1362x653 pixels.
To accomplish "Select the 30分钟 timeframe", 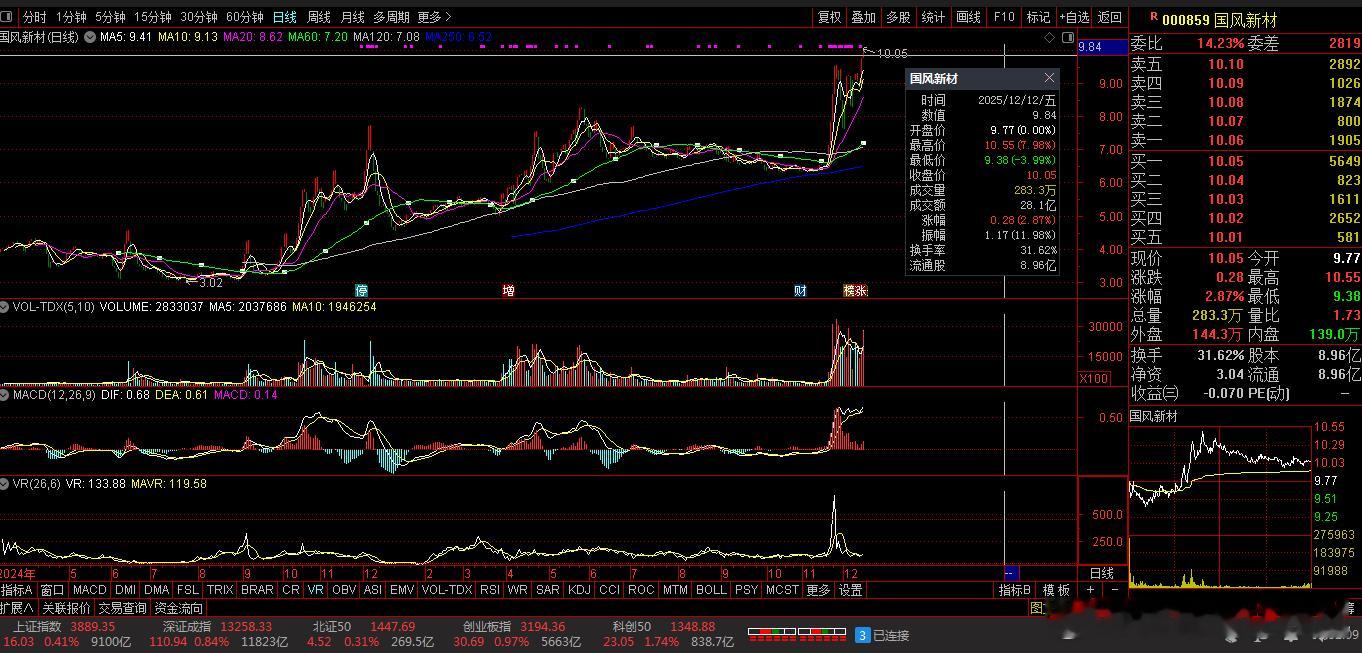I will (x=199, y=17).
